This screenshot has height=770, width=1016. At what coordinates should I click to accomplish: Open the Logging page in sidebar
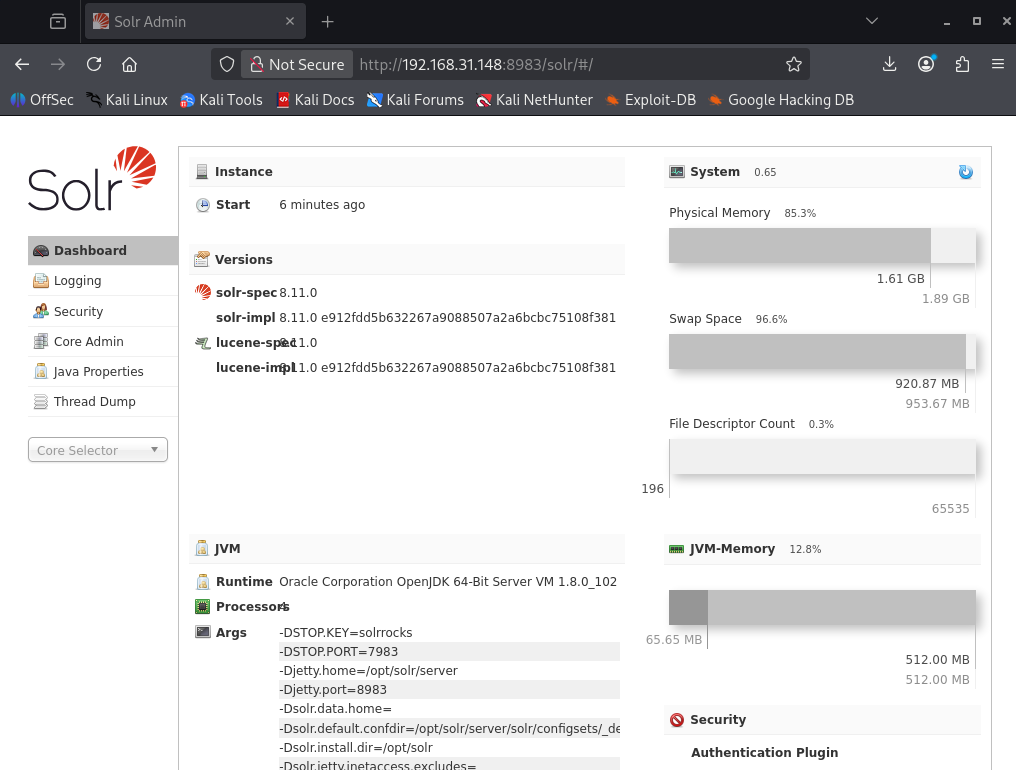(77, 281)
